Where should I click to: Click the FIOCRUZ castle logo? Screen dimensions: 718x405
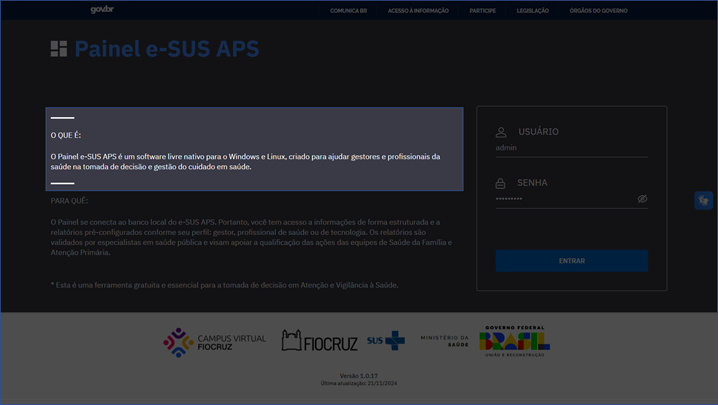click(x=319, y=341)
